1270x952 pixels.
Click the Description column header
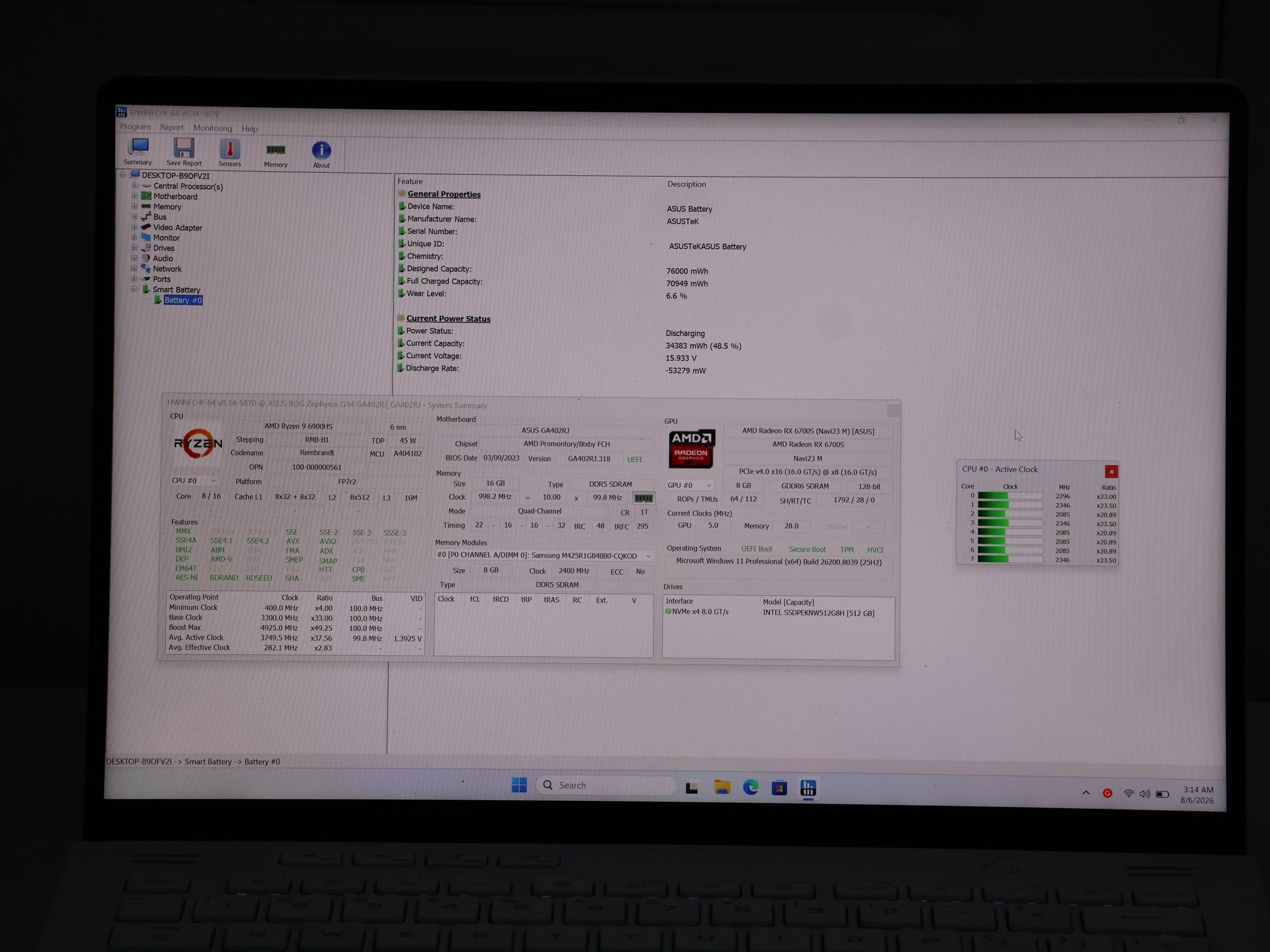[x=686, y=184]
